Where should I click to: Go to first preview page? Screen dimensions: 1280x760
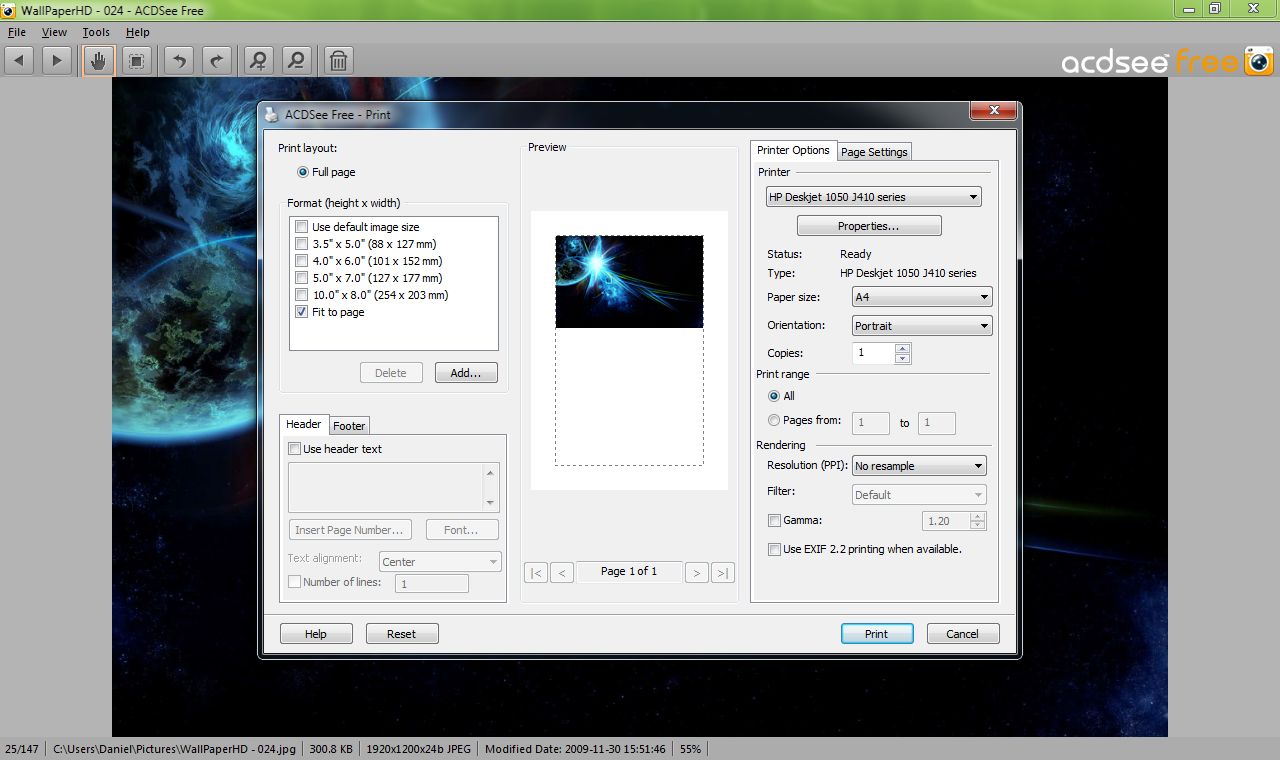point(536,572)
